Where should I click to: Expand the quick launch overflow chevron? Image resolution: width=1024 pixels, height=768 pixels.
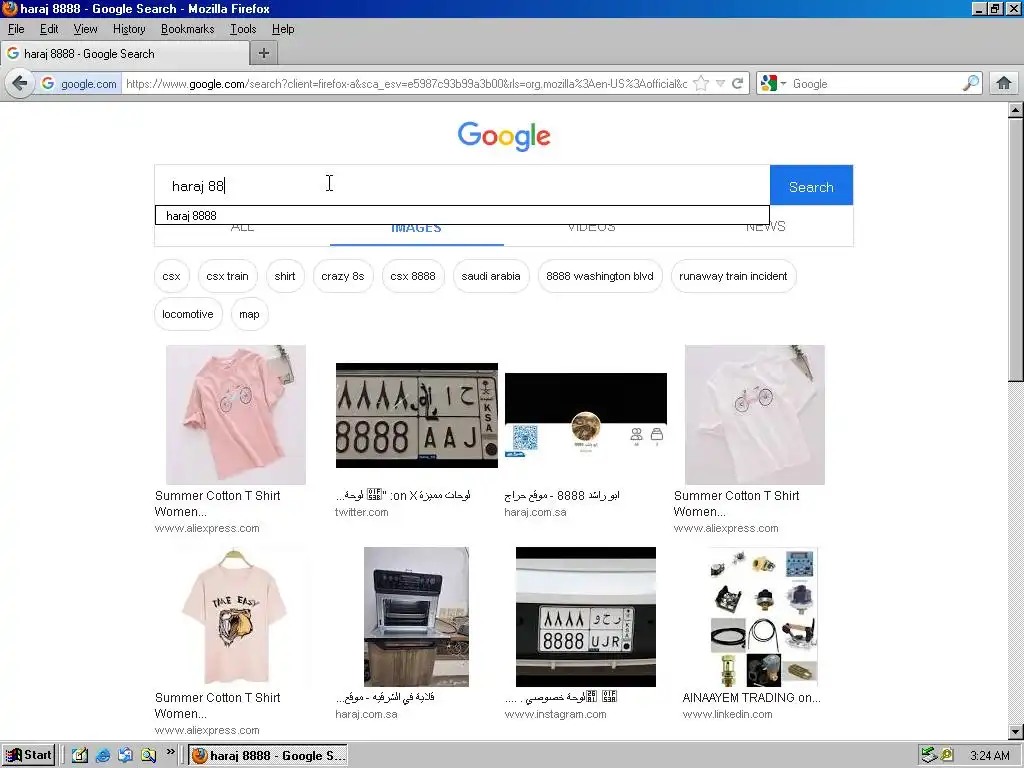click(x=170, y=752)
